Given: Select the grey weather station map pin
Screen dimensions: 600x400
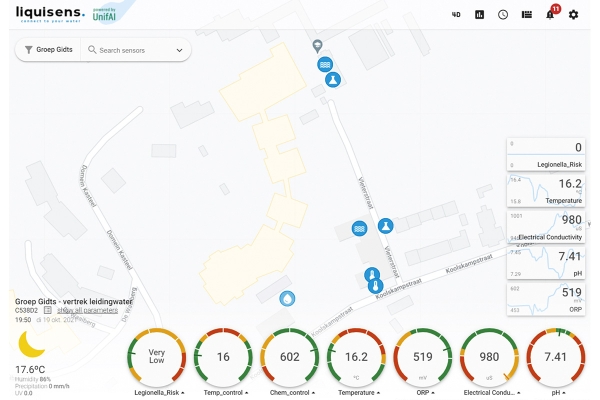Looking at the screenshot, I should (317, 46).
